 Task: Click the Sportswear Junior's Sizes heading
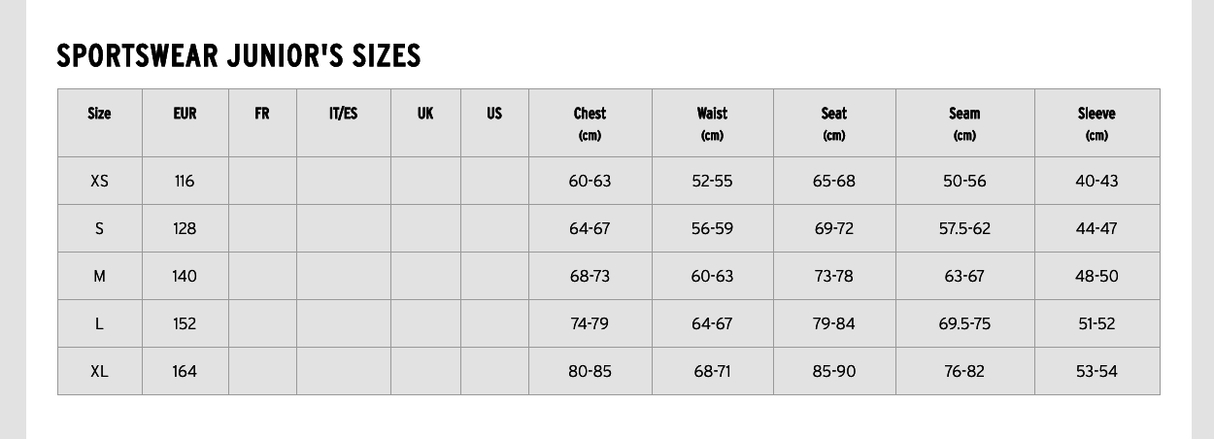tap(238, 56)
